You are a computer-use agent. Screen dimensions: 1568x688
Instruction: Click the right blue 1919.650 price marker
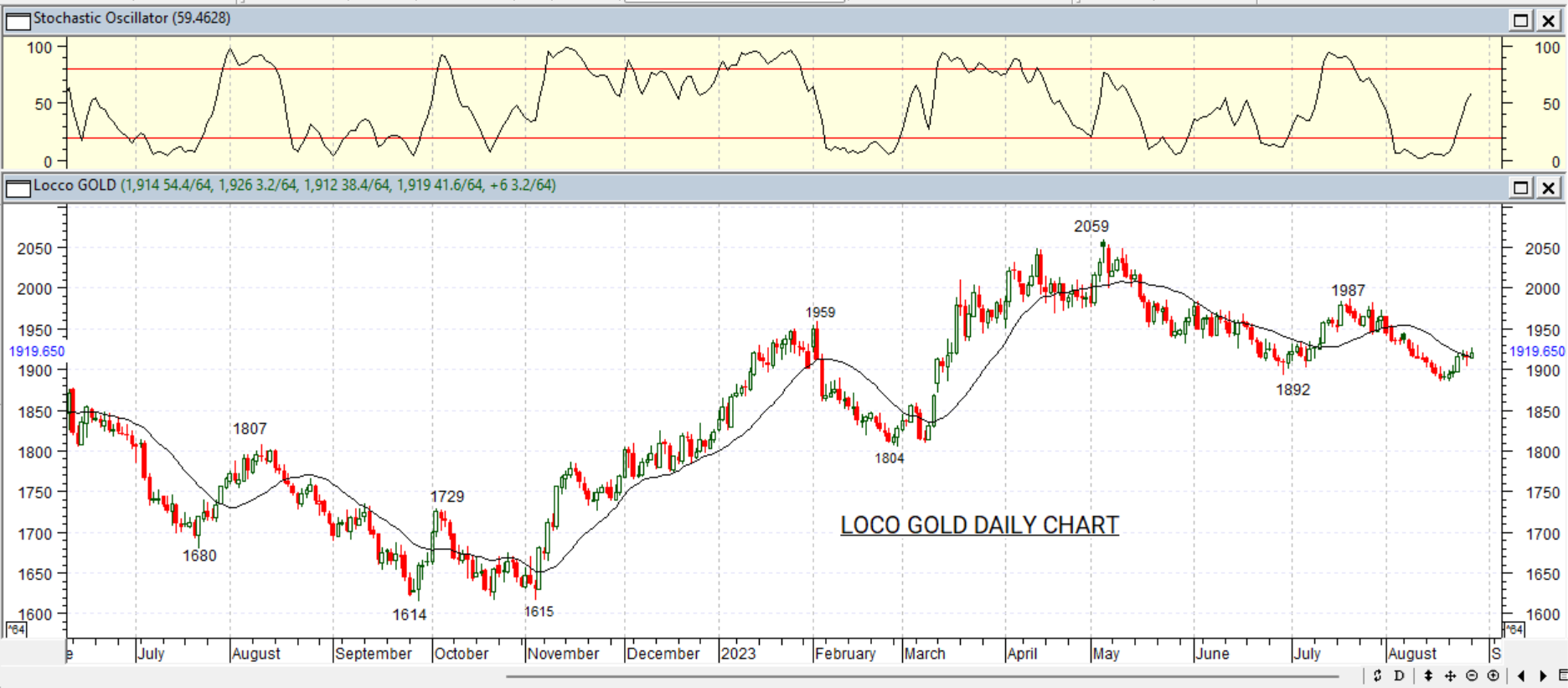[x=1537, y=352]
